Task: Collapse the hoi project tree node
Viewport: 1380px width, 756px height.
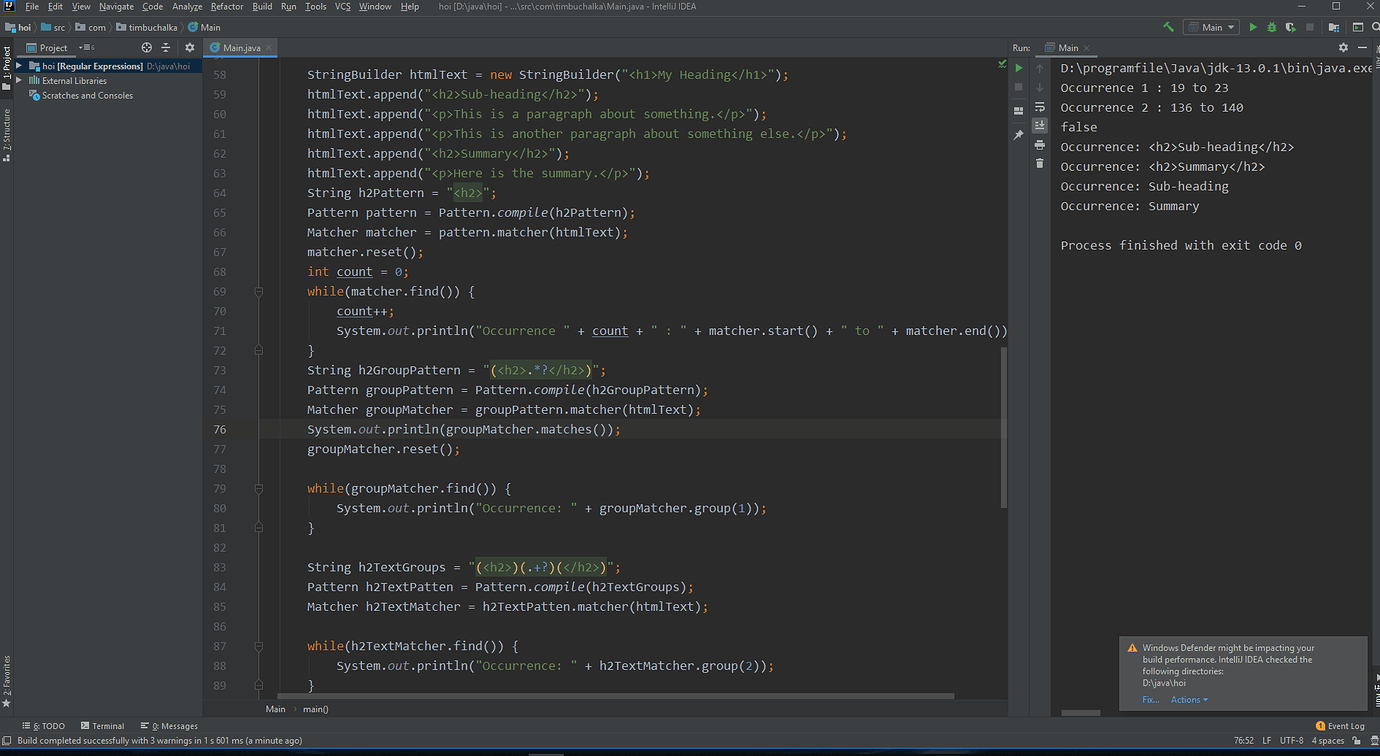Action: pos(21,66)
